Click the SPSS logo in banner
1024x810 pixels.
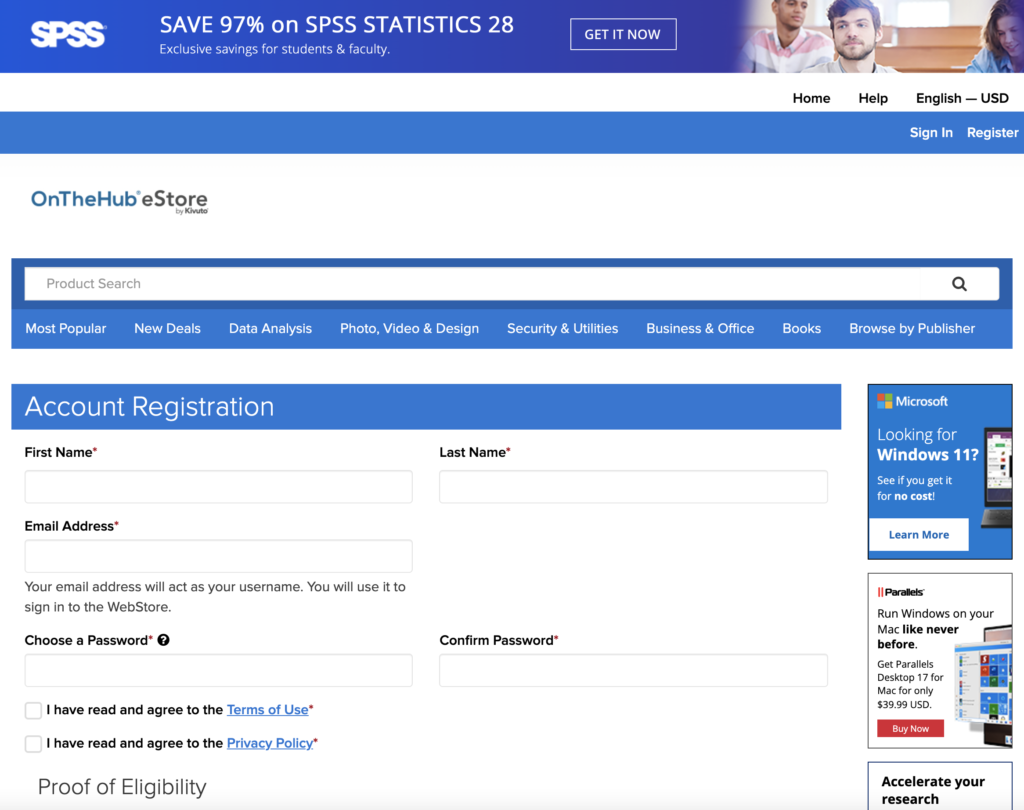tap(68, 35)
